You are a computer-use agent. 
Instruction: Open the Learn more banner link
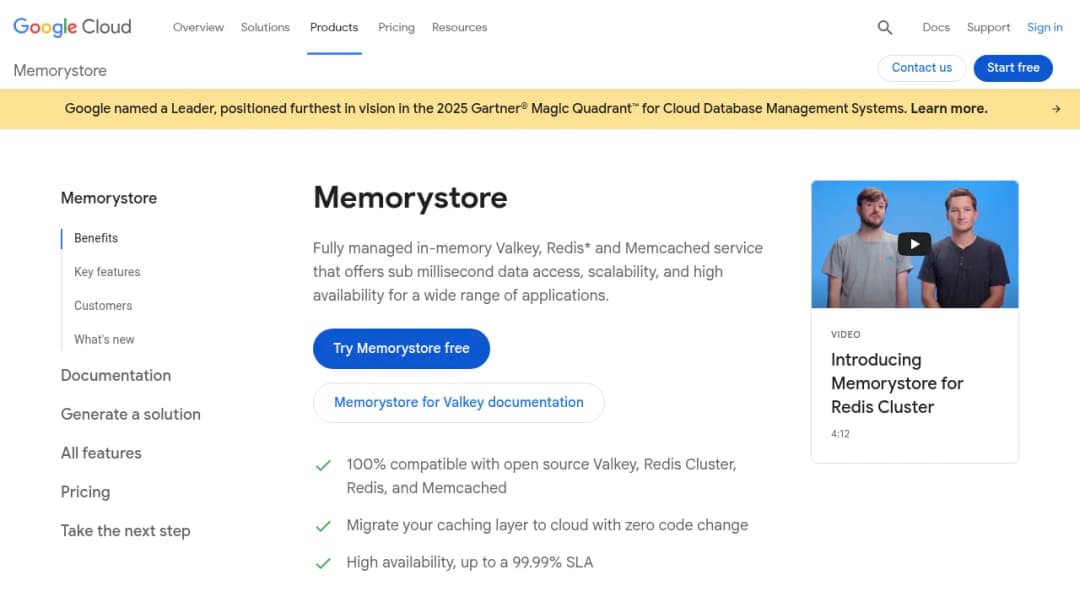(x=948, y=109)
